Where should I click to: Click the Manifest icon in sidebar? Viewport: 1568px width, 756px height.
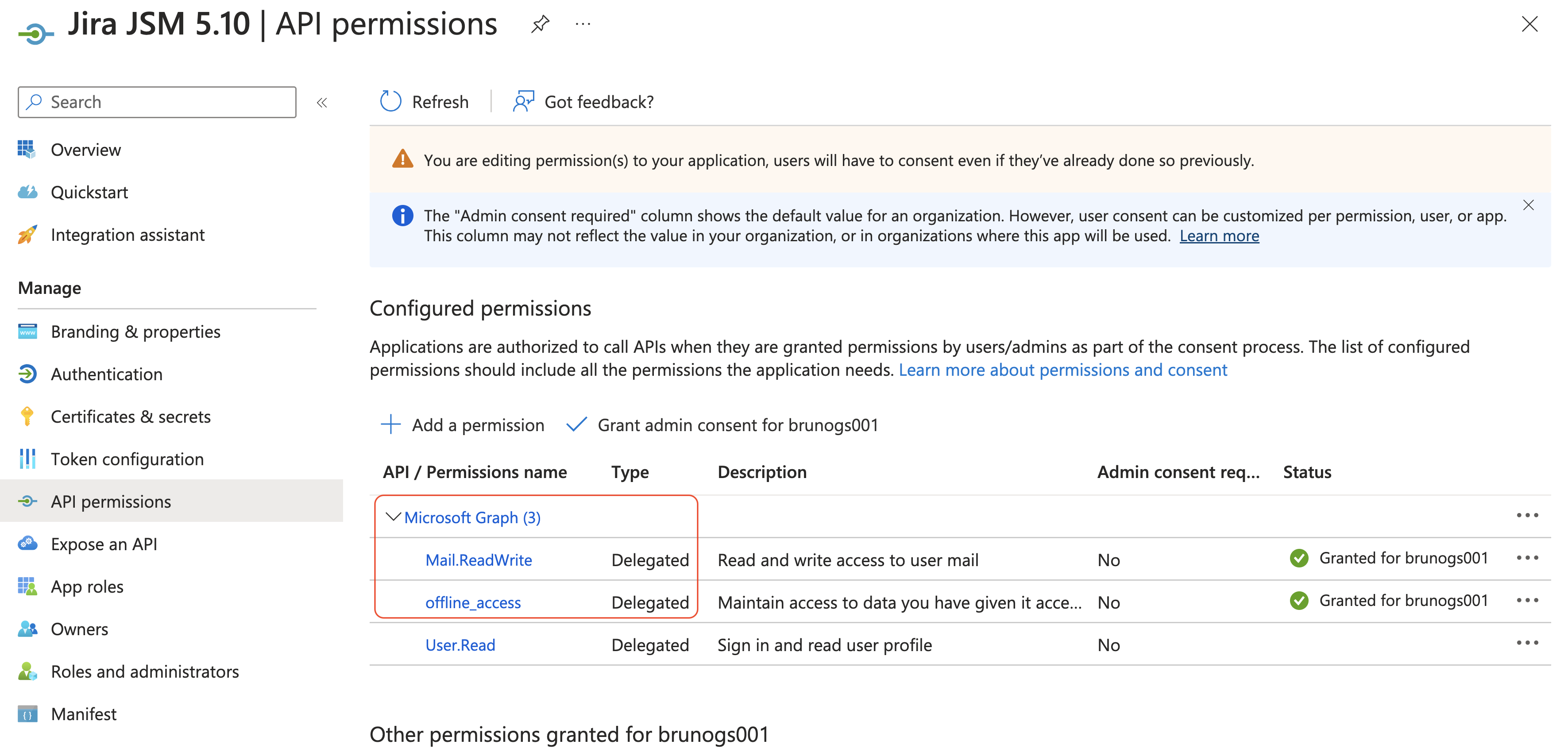click(x=27, y=714)
